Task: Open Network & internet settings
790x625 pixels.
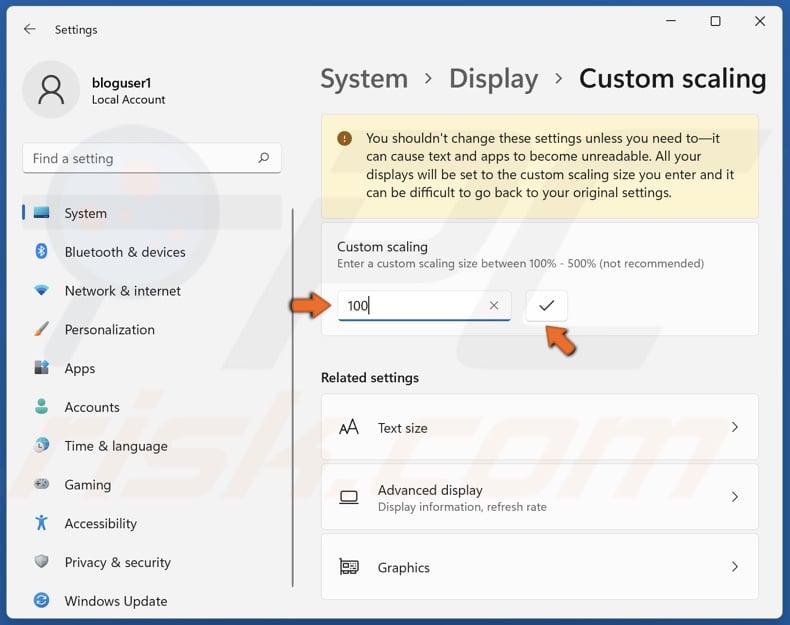Action: [152, 290]
